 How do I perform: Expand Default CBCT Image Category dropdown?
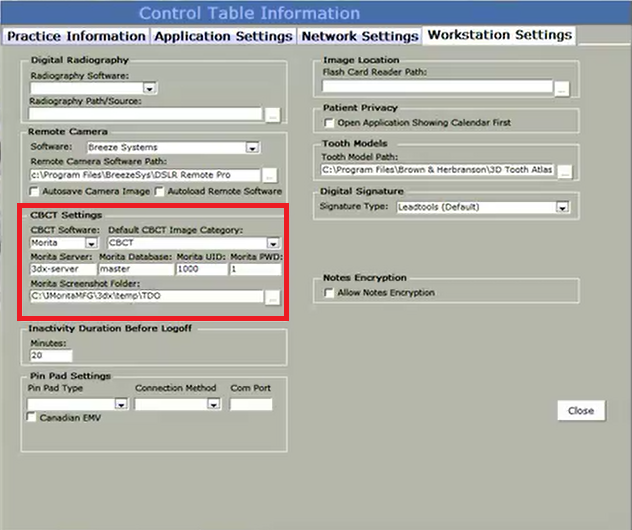273,243
